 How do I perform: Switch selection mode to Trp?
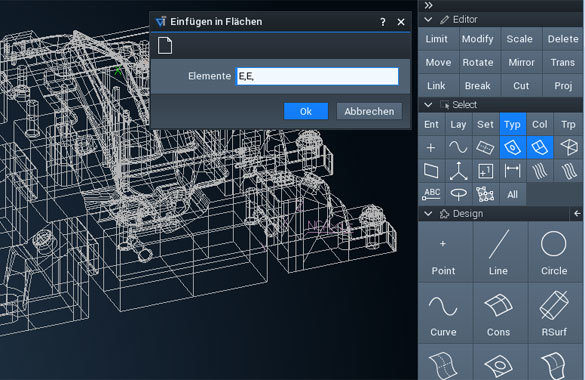coord(568,124)
